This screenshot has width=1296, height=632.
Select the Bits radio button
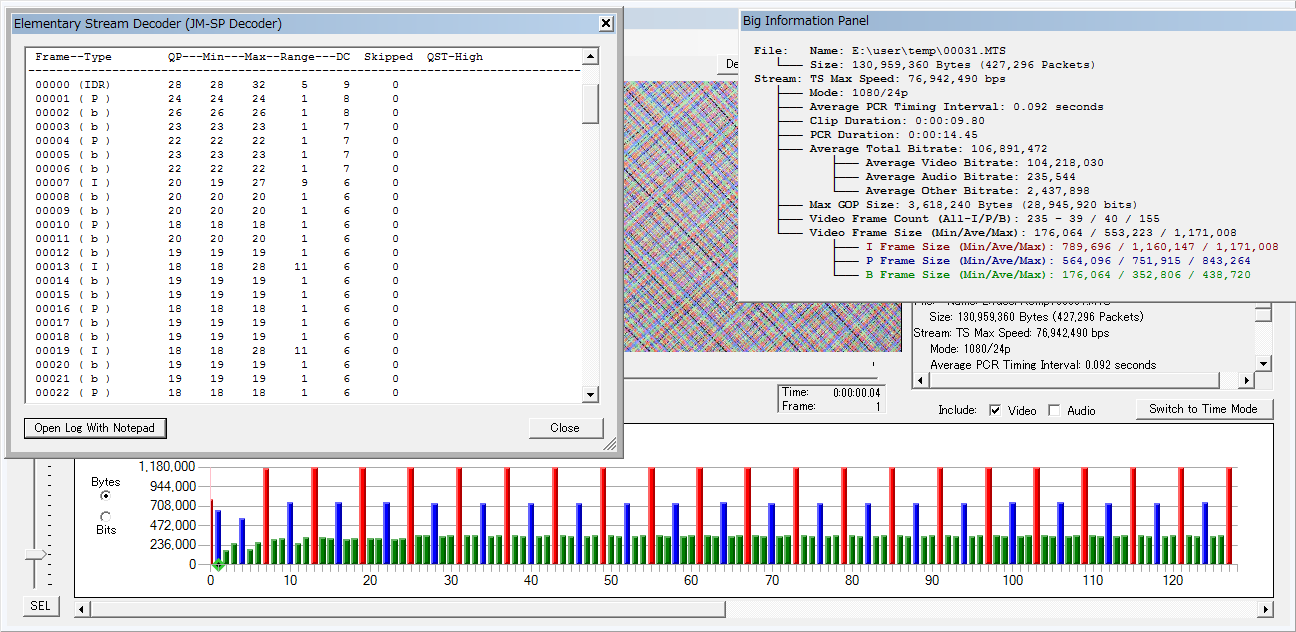(106, 516)
